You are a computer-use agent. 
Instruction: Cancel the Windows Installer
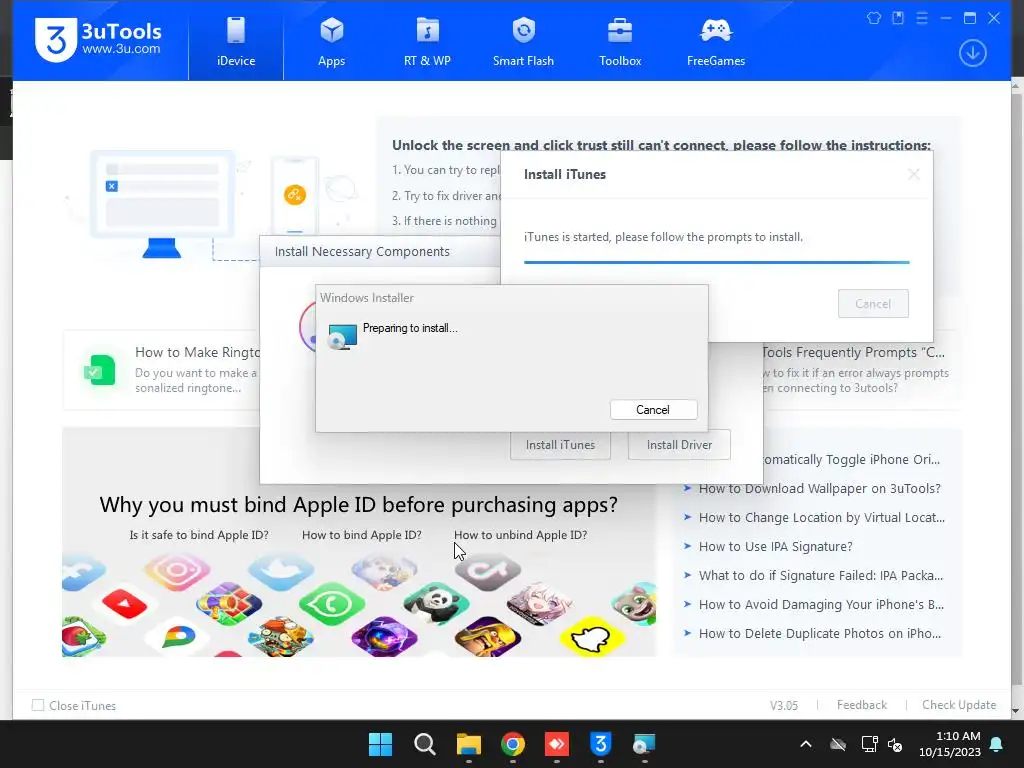(x=653, y=409)
